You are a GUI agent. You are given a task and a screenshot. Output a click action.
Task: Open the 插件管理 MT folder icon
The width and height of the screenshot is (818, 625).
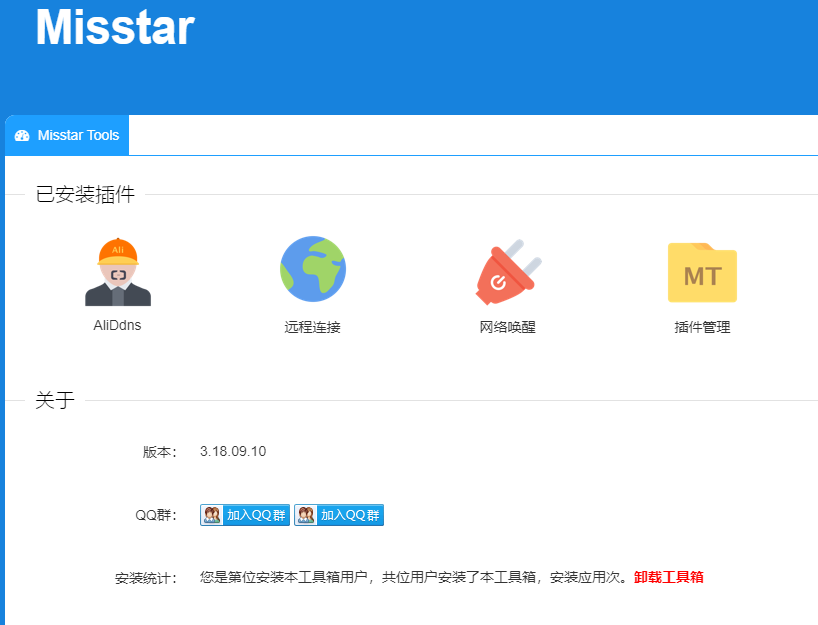pos(702,272)
